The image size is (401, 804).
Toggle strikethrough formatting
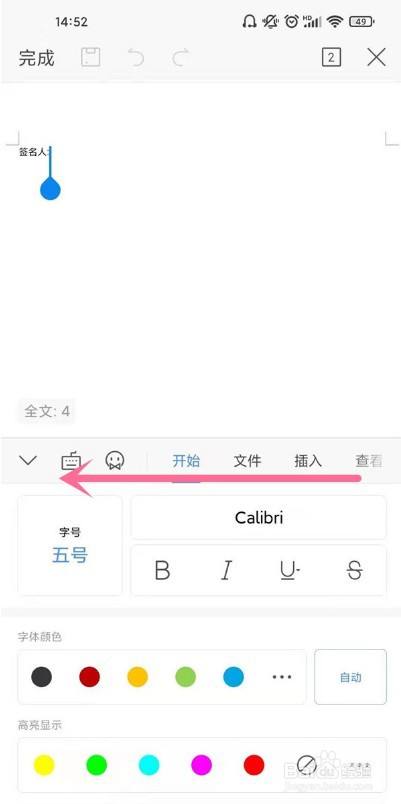[x=354, y=570]
